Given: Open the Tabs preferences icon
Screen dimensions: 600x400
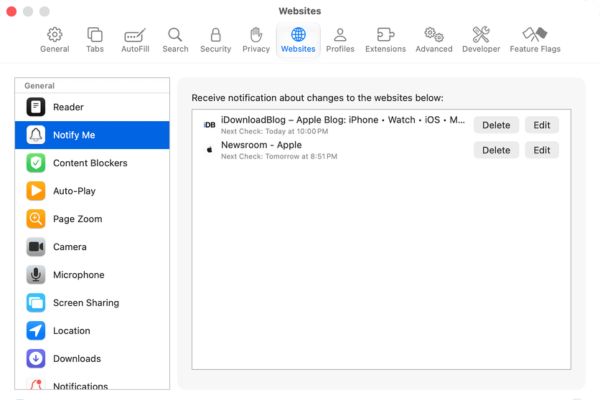Looking at the screenshot, I should [x=95, y=34].
